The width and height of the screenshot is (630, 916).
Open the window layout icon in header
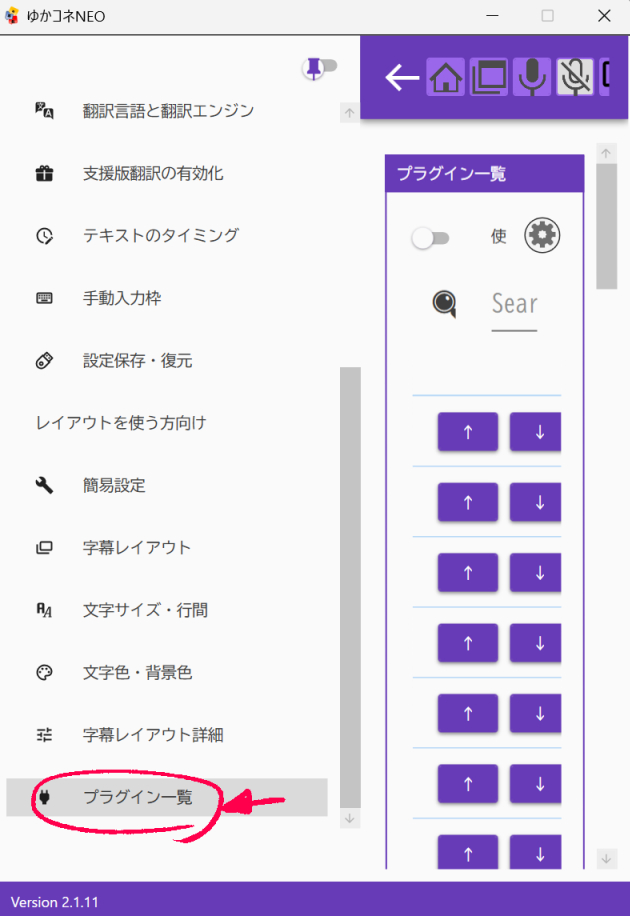[x=489, y=78]
